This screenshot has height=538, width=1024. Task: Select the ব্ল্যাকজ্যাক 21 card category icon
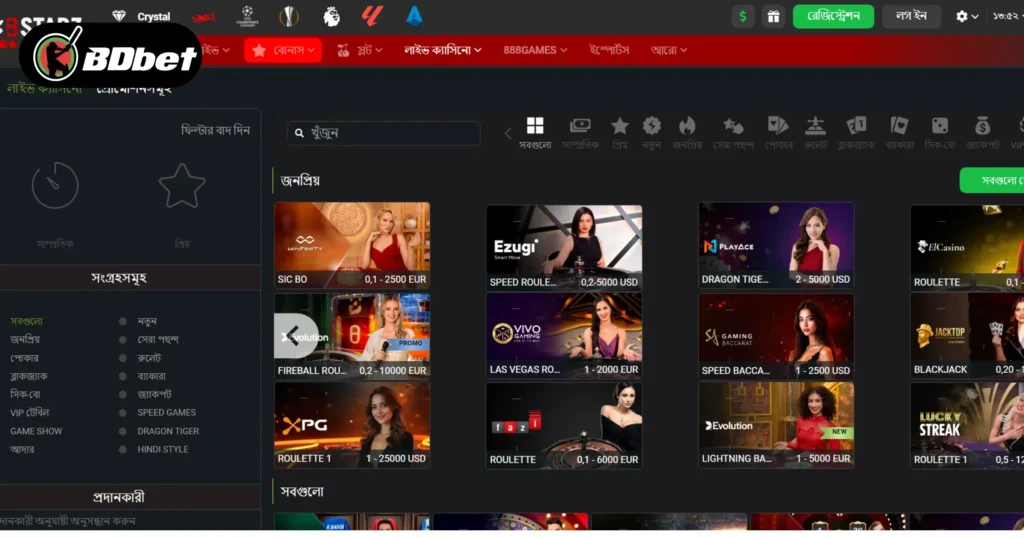tap(856, 125)
